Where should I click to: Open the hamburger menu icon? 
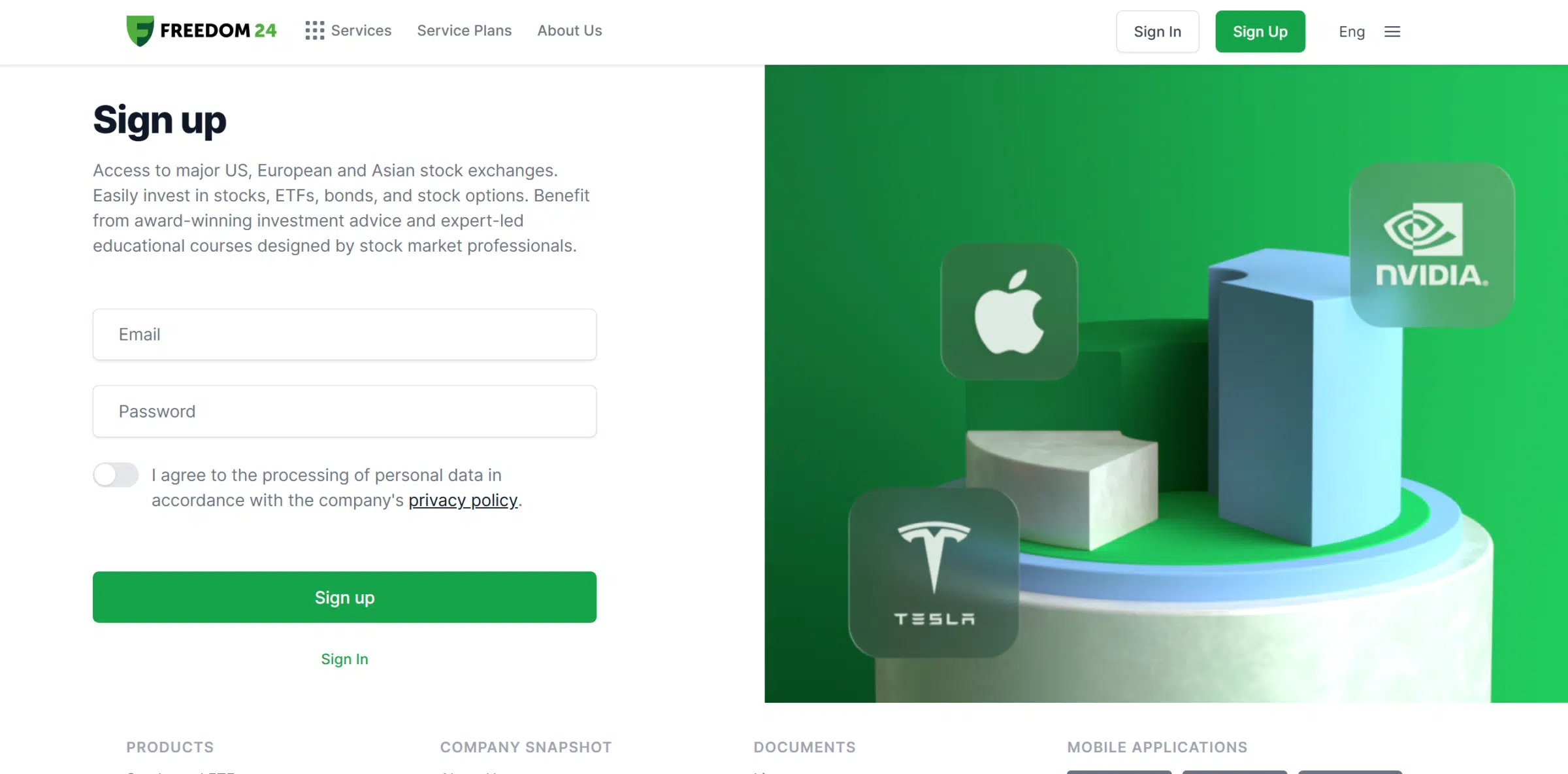click(x=1392, y=31)
